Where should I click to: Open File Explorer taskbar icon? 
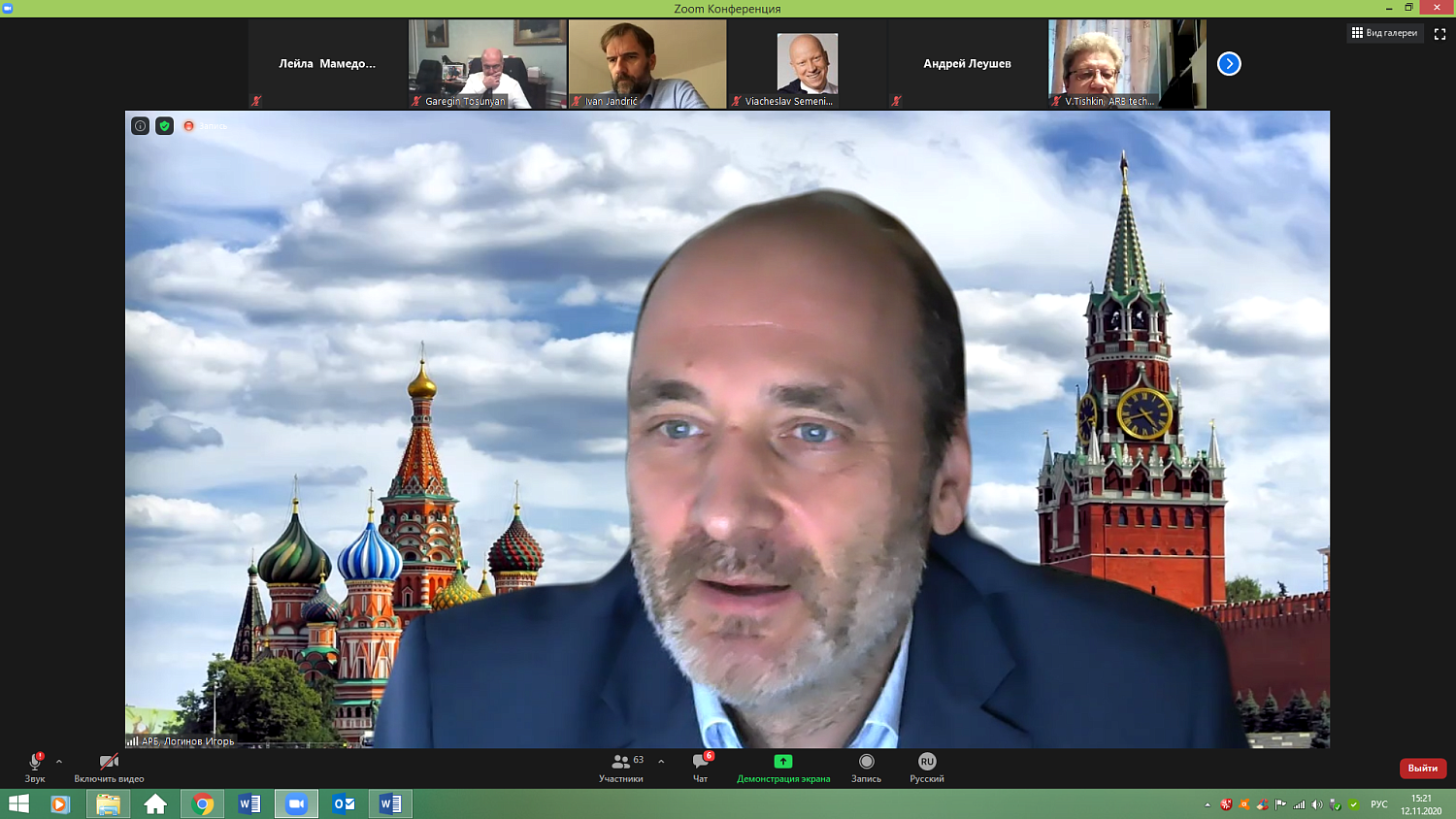[108, 804]
